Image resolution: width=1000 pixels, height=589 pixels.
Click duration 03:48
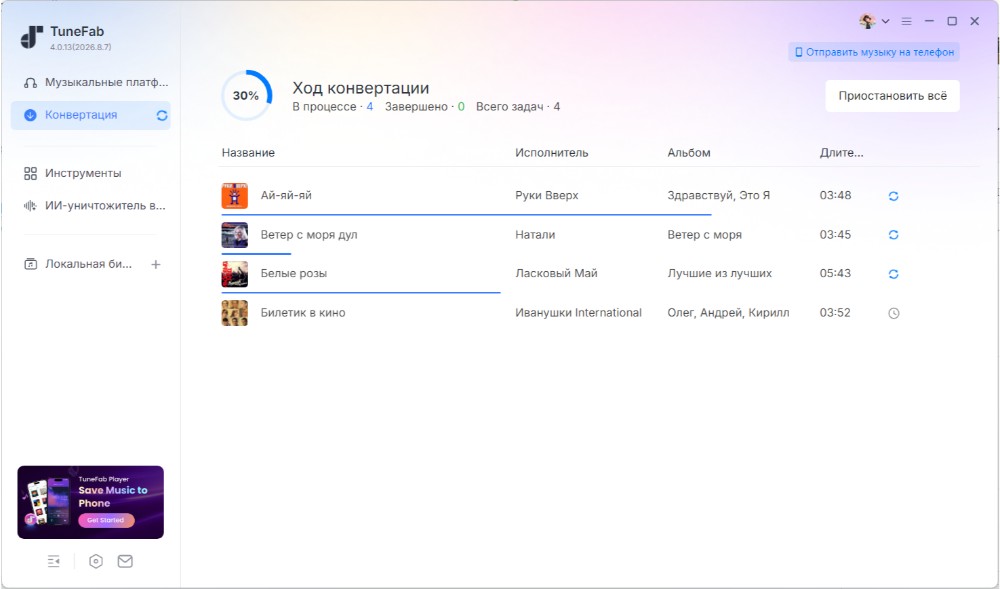click(835, 196)
